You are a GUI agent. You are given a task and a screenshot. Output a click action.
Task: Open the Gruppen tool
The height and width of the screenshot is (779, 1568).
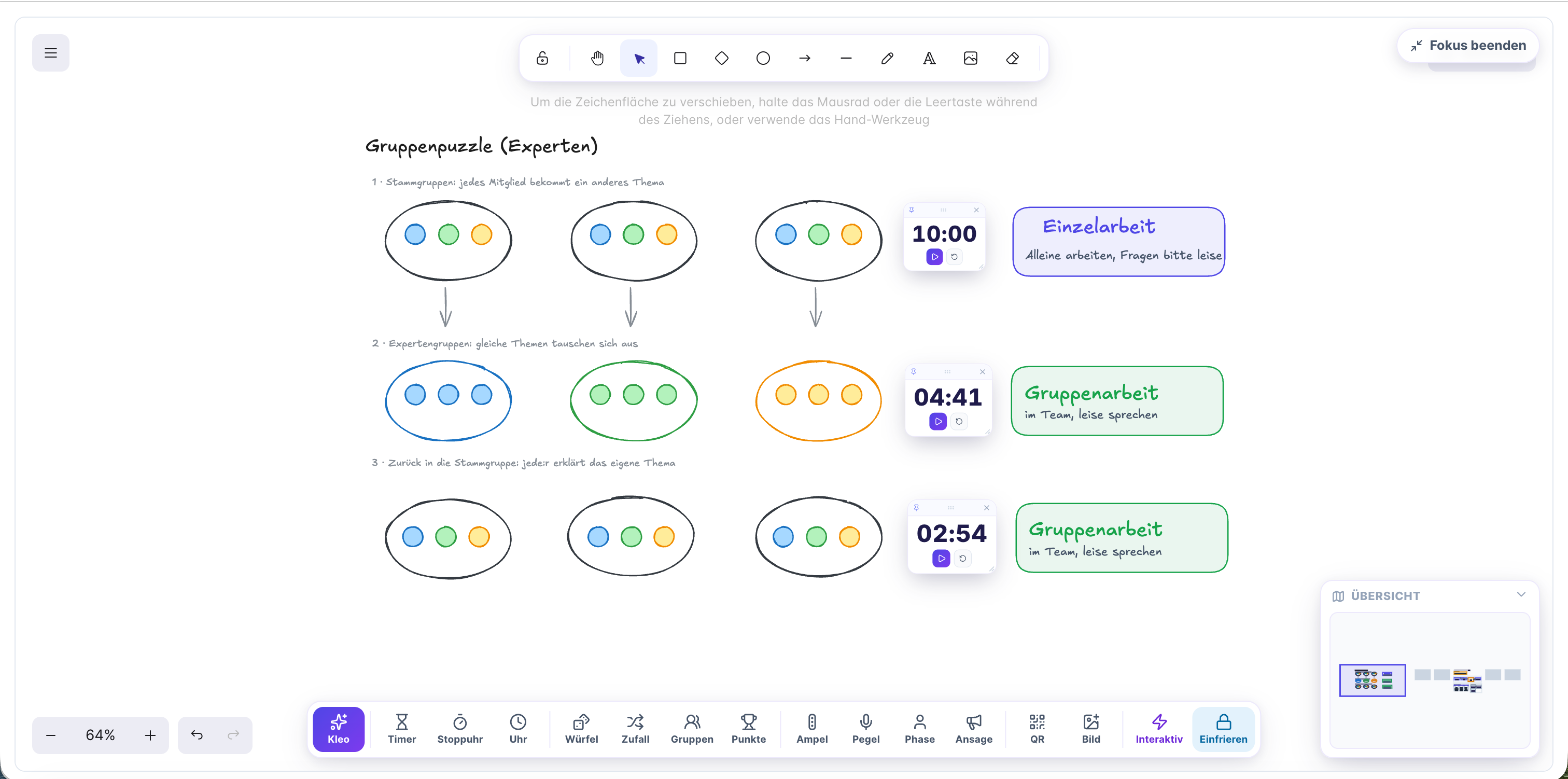(692, 729)
